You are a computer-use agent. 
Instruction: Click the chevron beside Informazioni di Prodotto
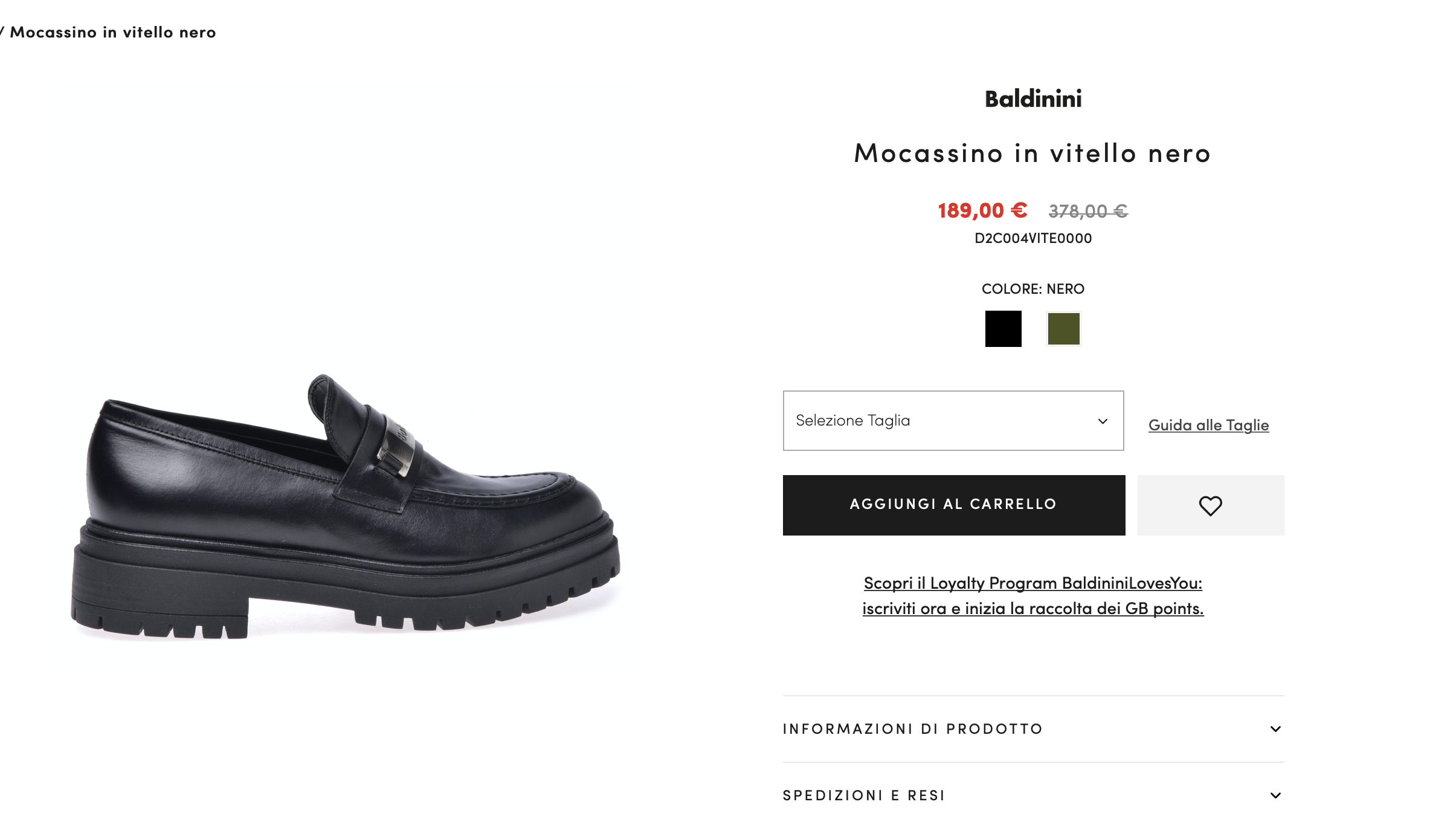pos(1275,729)
